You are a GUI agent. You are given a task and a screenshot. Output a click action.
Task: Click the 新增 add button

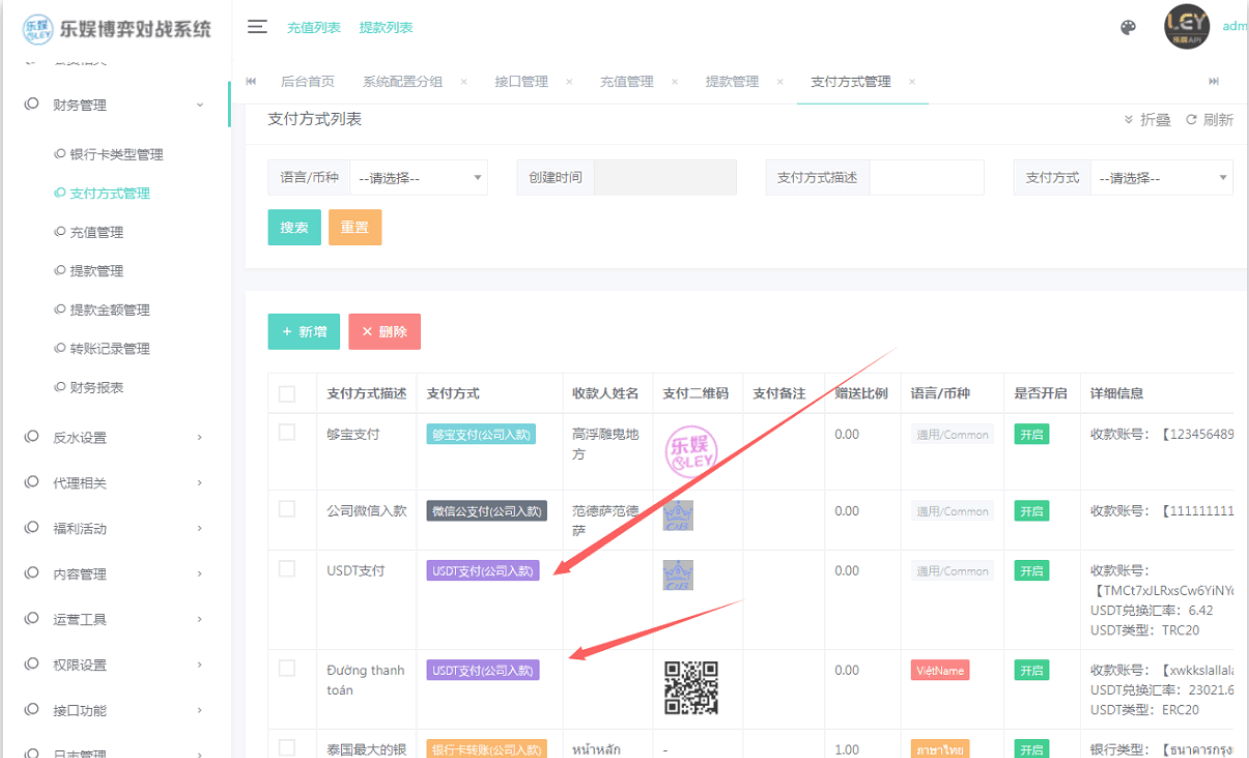[304, 332]
